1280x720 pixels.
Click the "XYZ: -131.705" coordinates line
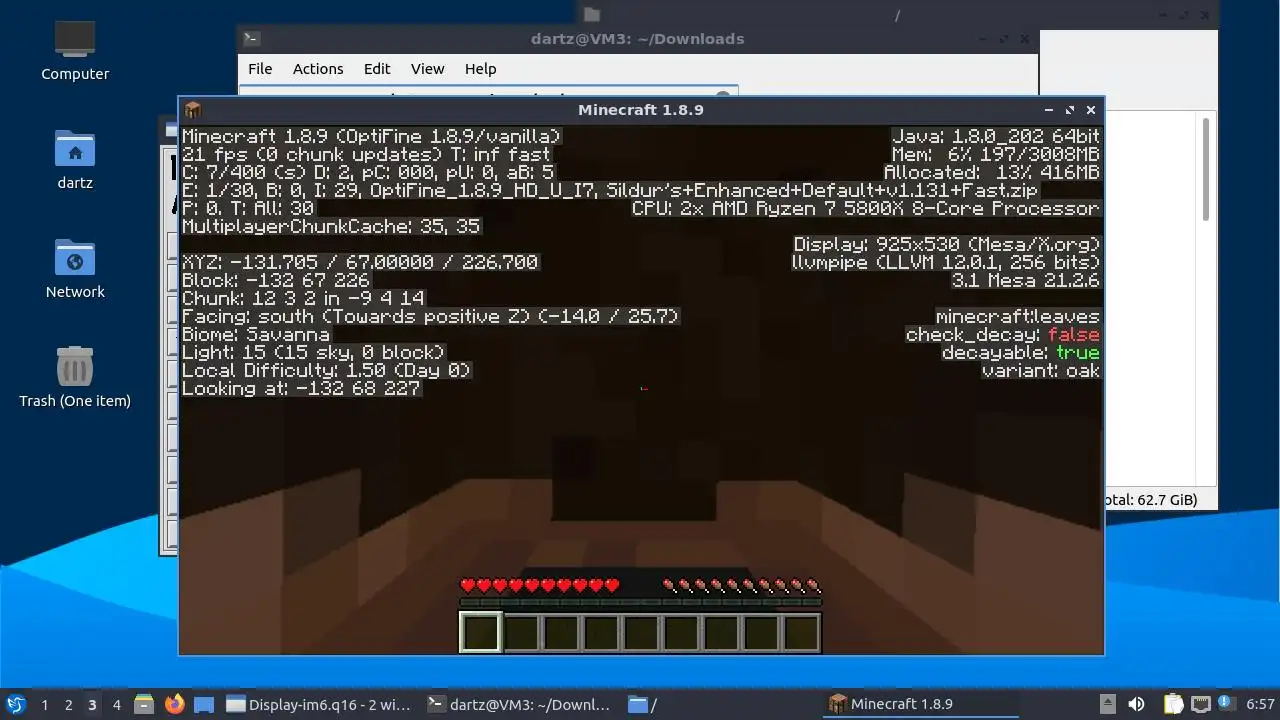360,262
